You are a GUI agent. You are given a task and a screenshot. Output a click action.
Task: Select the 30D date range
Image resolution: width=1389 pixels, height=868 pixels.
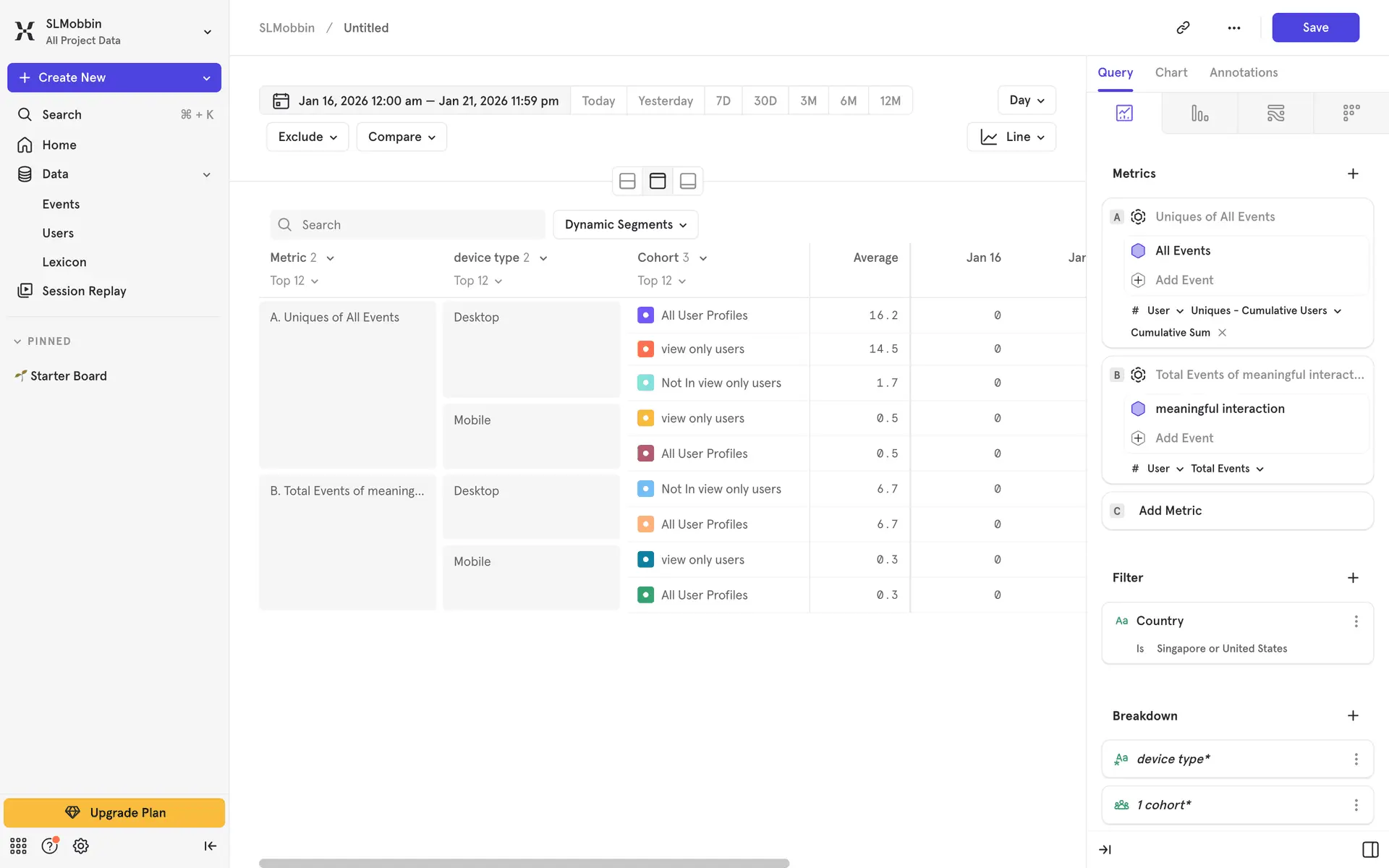click(765, 101)
